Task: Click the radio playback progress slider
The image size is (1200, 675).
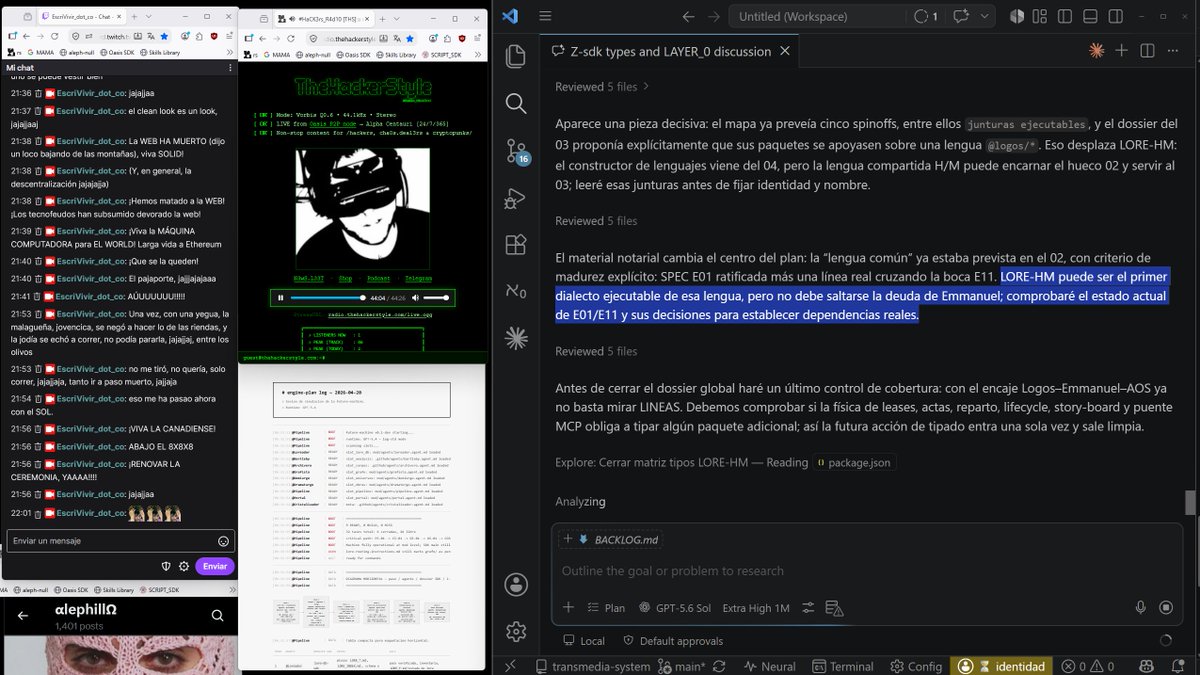Action: (x=328, y=297)
